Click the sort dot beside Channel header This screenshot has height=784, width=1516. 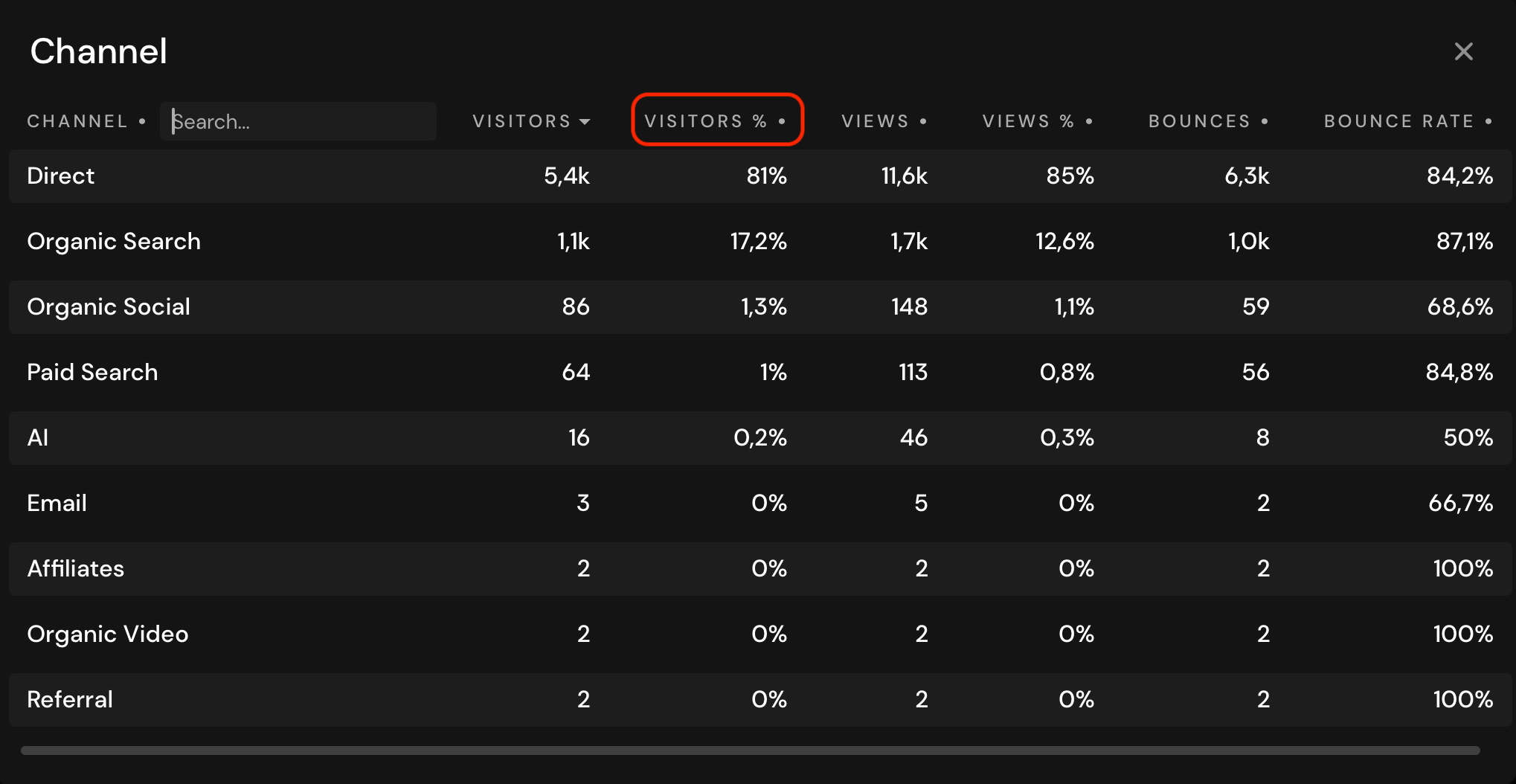tap(142, 121)
